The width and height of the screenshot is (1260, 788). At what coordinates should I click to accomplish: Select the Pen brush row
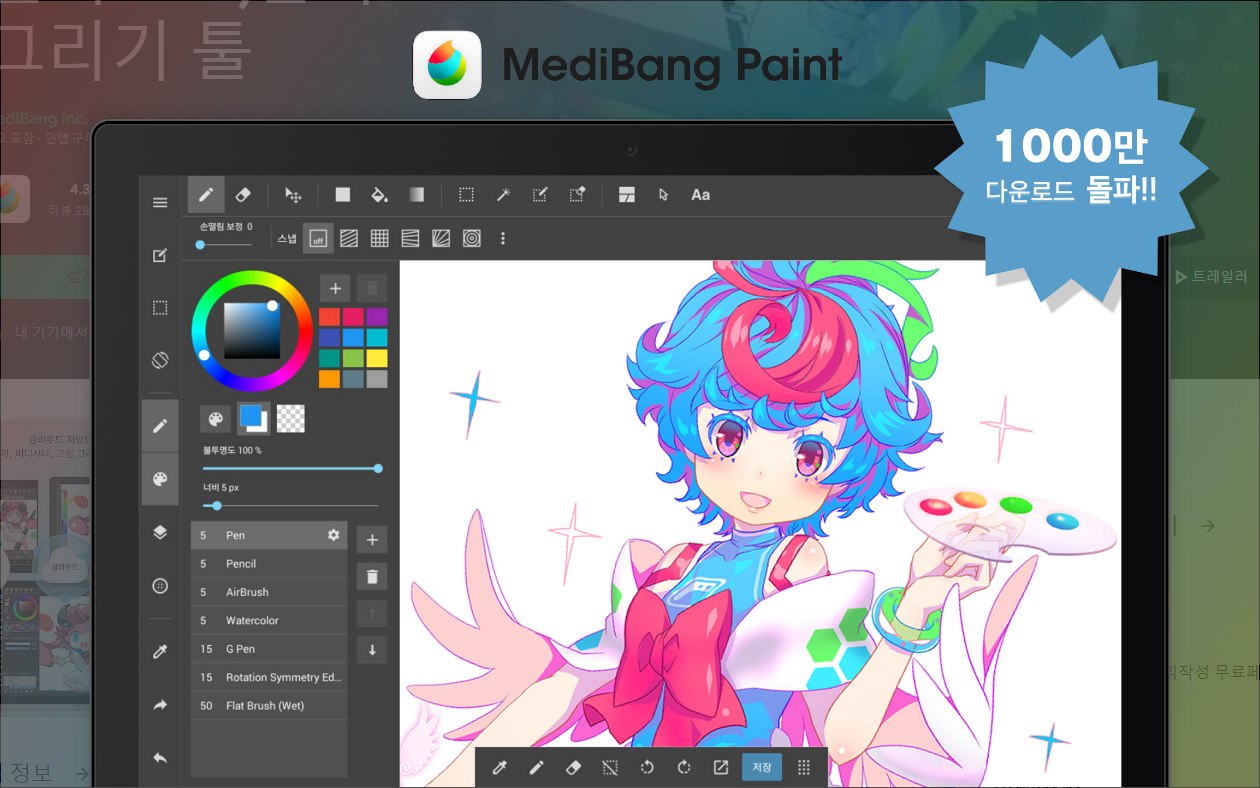[269, 535]
